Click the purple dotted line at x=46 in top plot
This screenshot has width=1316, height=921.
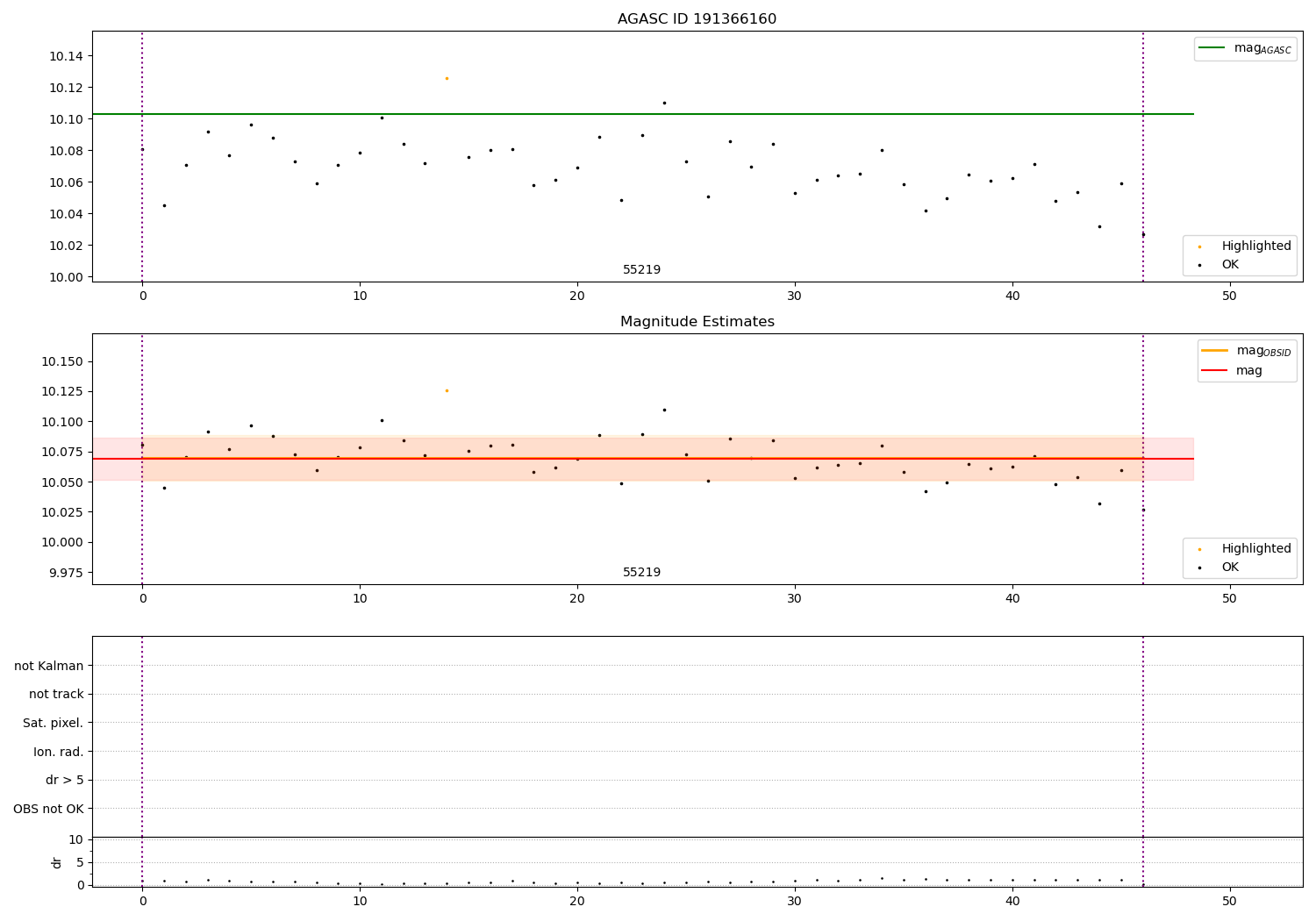1143,156
